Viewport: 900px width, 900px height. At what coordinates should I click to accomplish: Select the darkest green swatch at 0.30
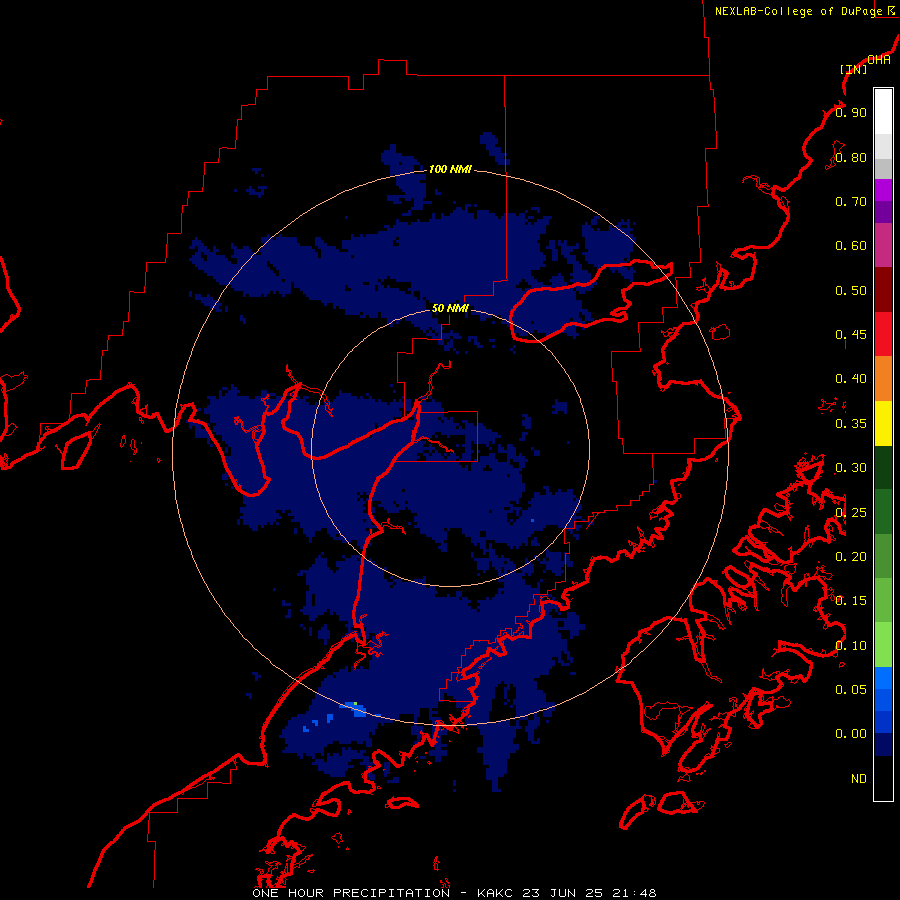(x=883, y=467)
